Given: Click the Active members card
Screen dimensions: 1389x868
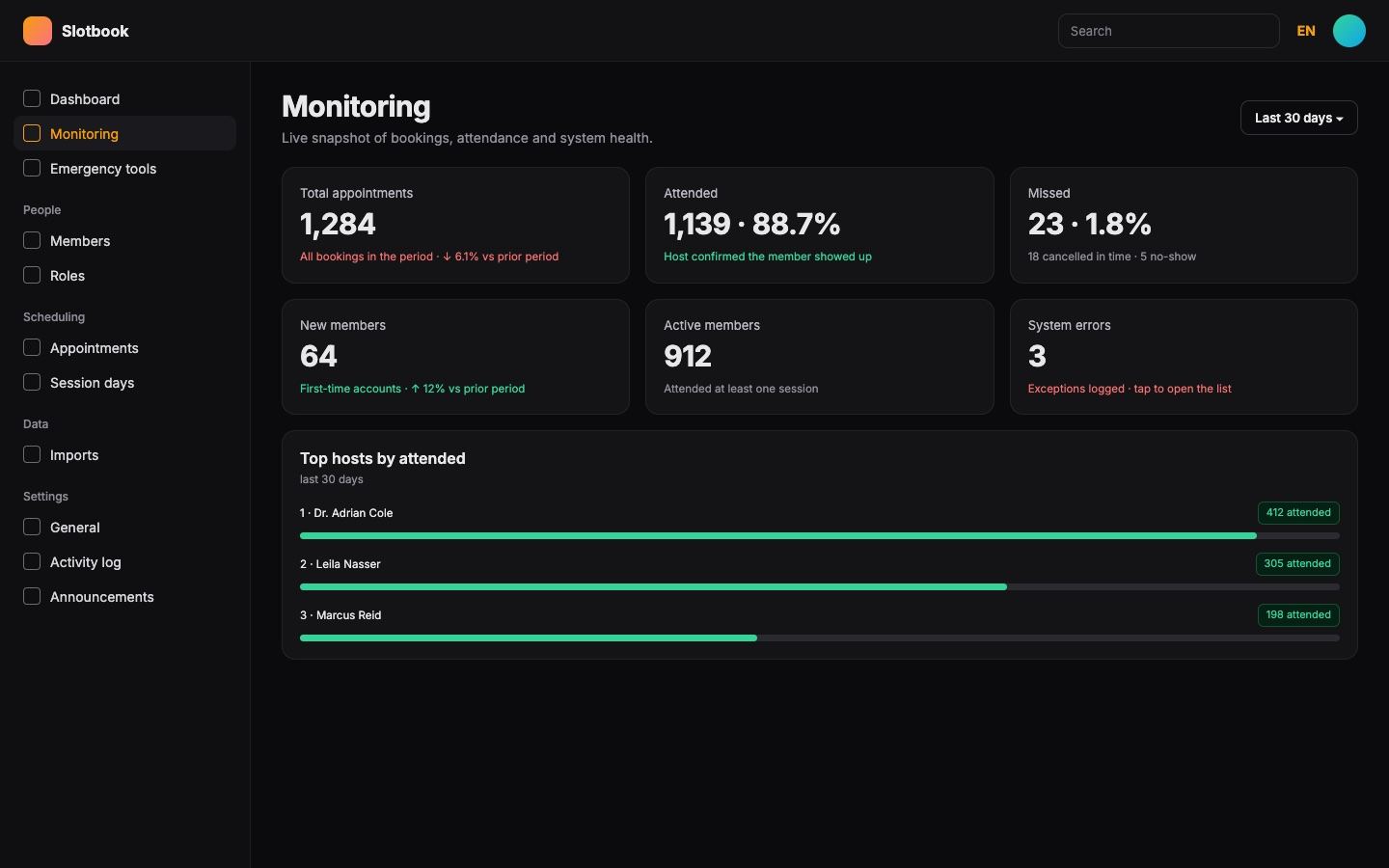Looking at the screenshot, I should (819, 357).
